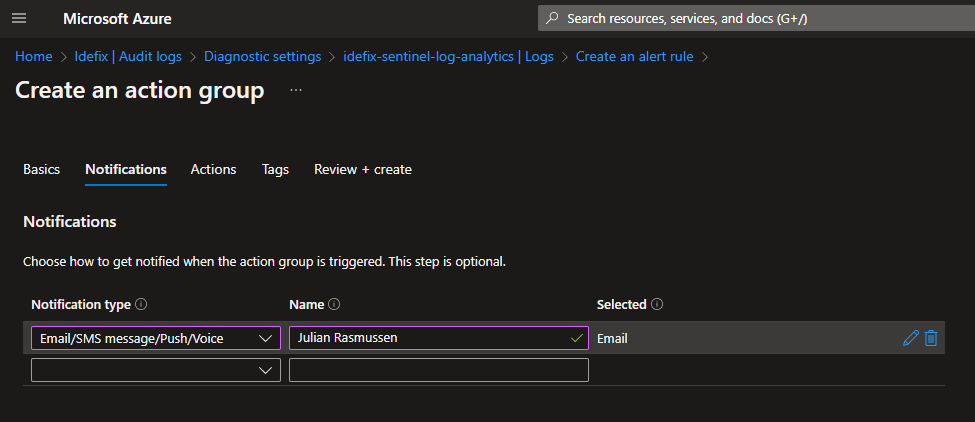
Task: Click the Email value under Selected
Action: point(612,339)
